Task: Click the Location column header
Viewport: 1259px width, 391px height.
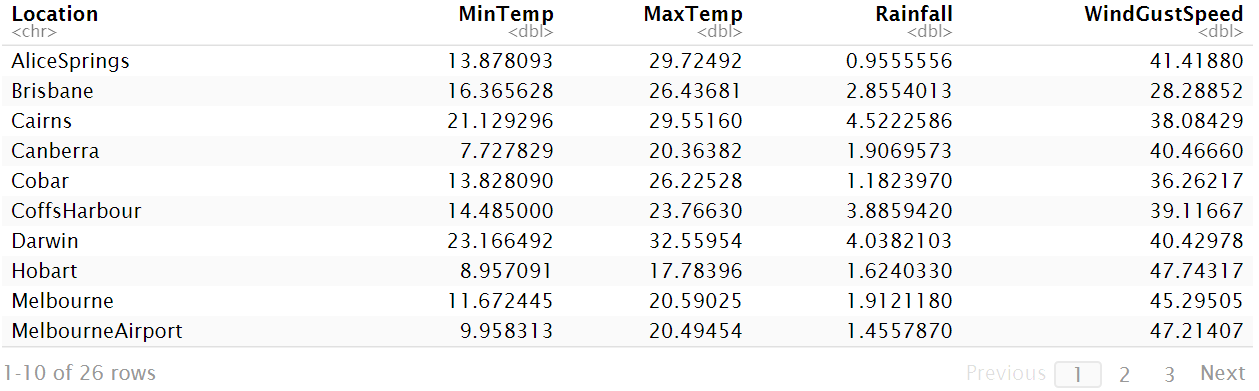Action: point(55,14)
